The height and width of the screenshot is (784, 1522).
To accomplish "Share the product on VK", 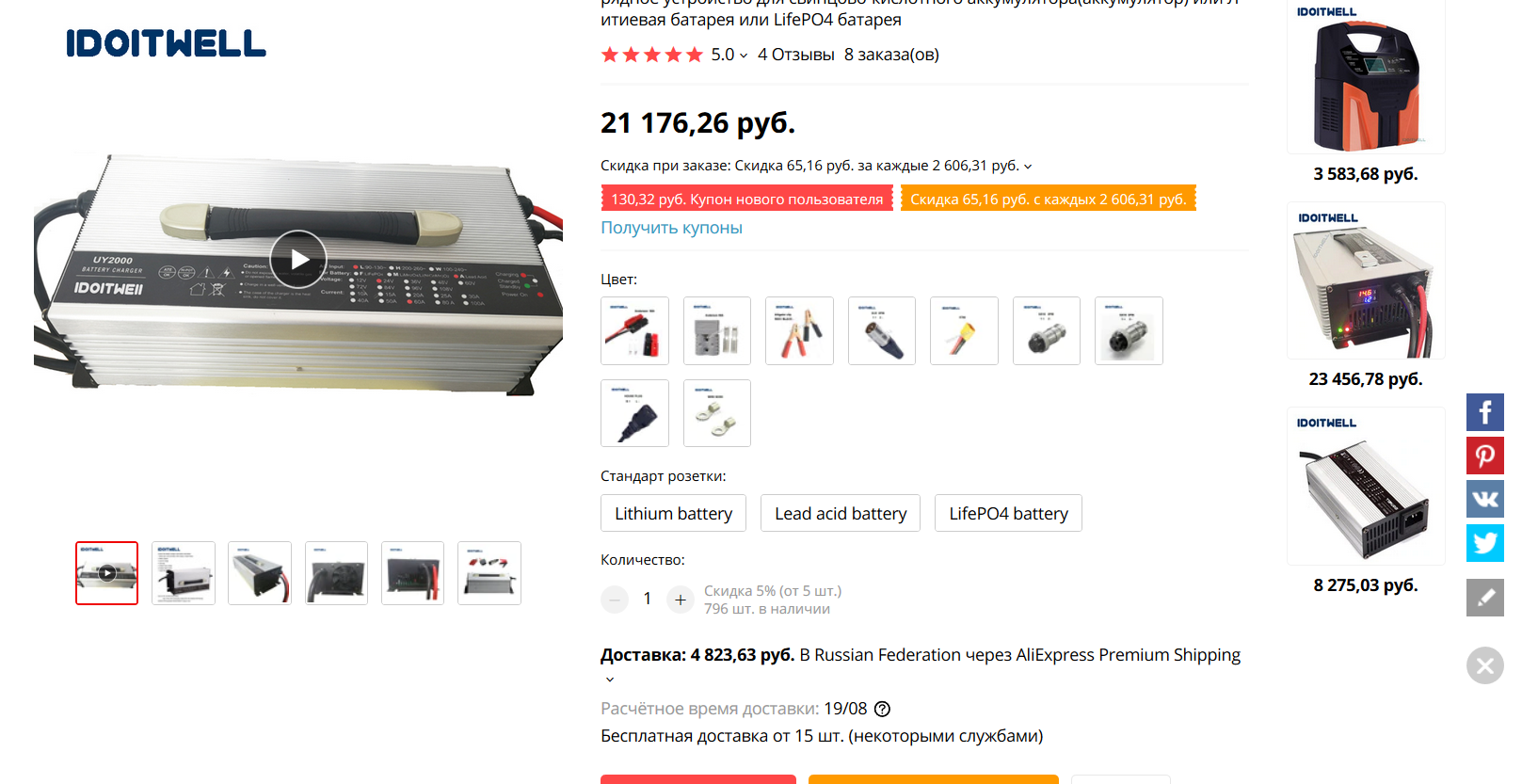I will pyautogui.click(x=1484, y=499).
